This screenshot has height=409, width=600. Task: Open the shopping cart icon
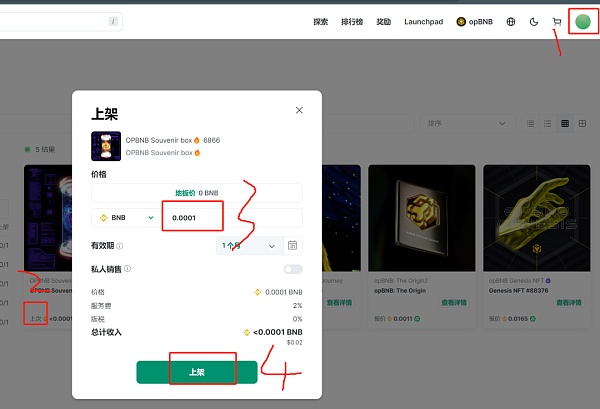557,22
